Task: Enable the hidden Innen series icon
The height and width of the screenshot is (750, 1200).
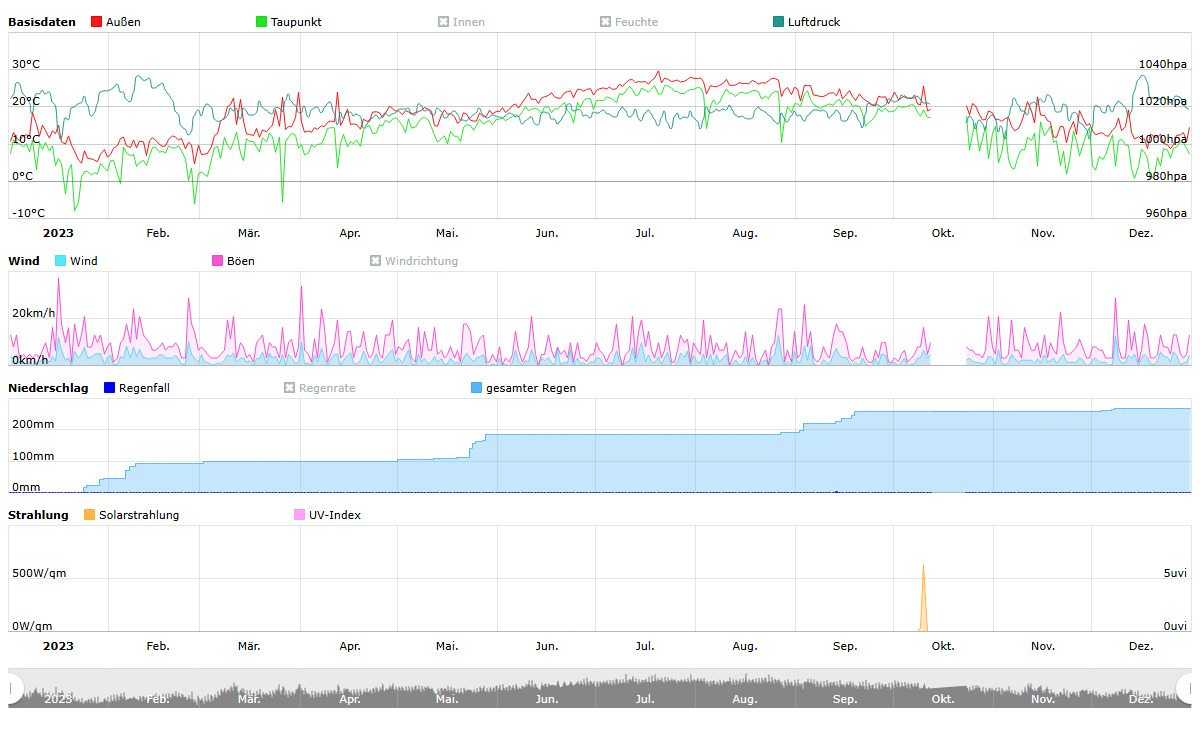Action: (x=444, y=22)
